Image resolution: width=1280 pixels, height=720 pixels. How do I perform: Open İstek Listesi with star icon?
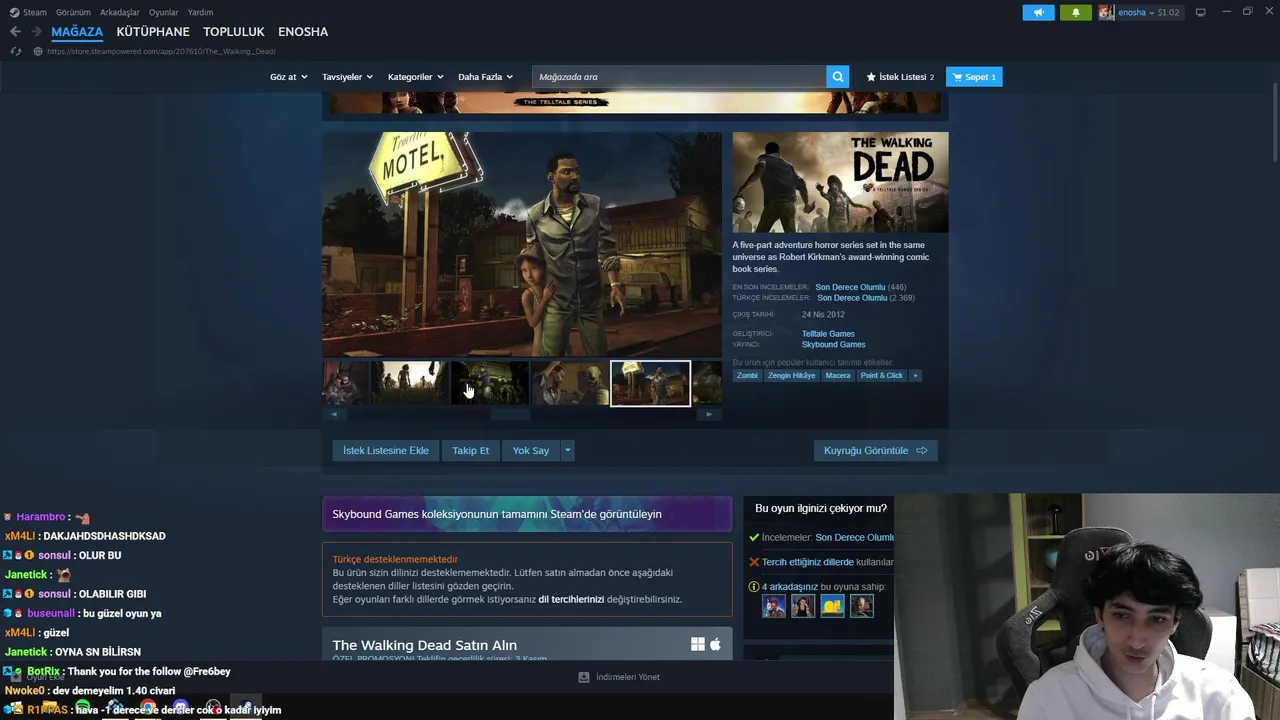point(900,77)
